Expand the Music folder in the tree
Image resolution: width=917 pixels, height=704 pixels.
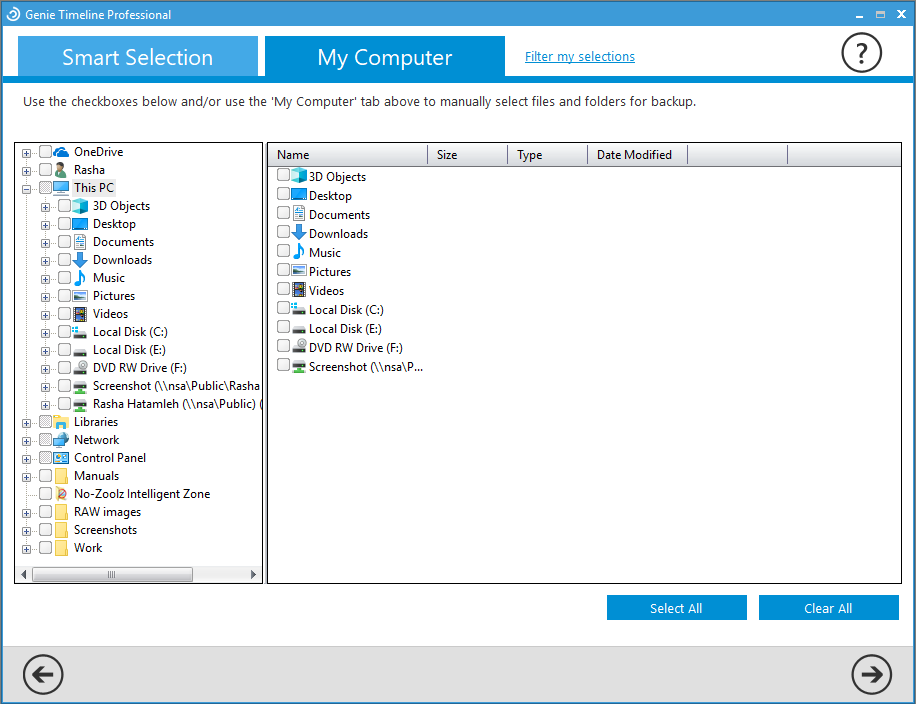point(44,277)
